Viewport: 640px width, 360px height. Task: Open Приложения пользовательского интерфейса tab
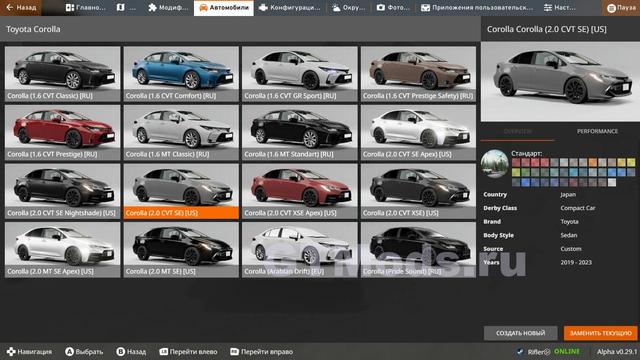click(x=477, y=8)
